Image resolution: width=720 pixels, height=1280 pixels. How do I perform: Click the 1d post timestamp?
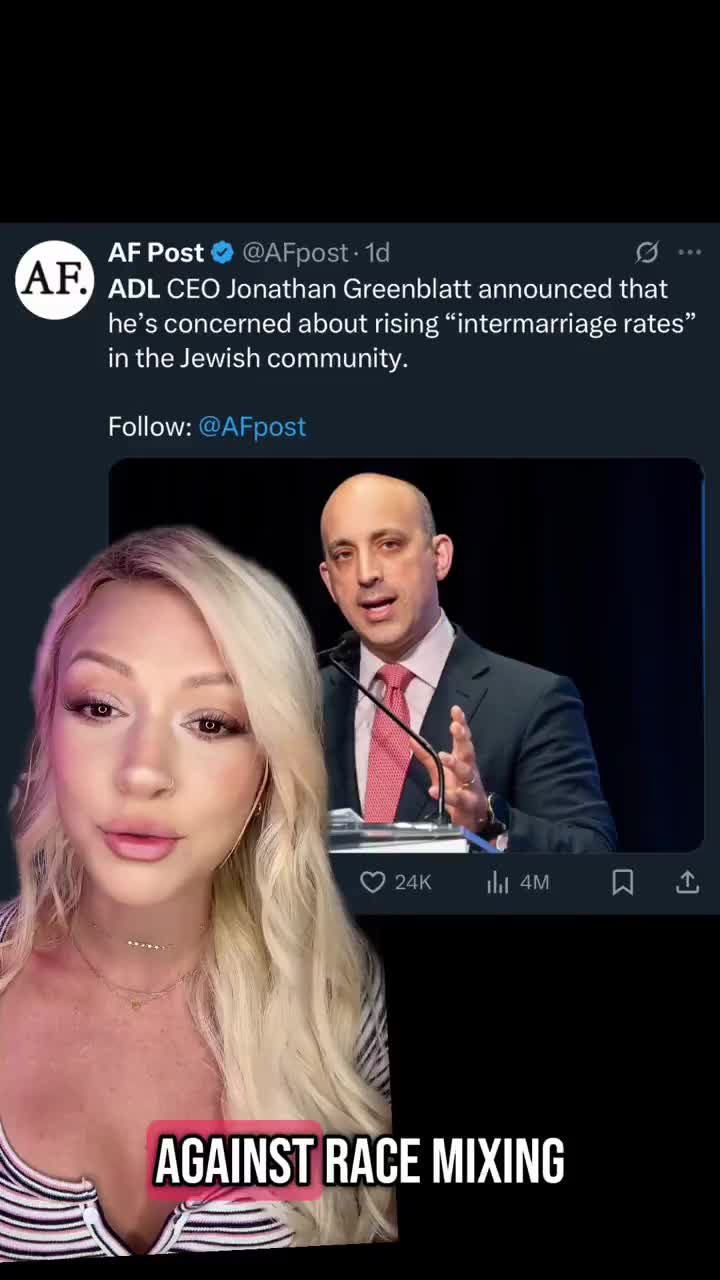tap(377, 253)
